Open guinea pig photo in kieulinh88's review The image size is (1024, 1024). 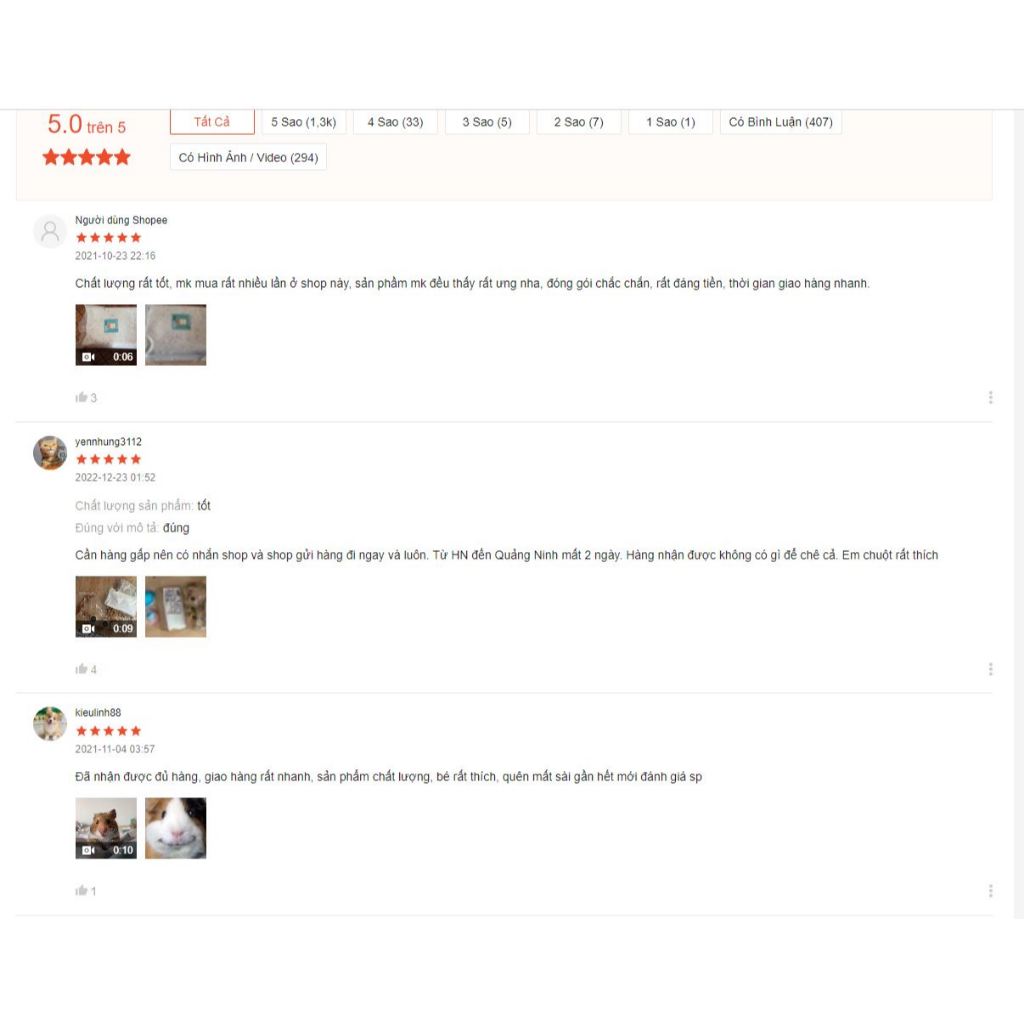click(176, 828)
